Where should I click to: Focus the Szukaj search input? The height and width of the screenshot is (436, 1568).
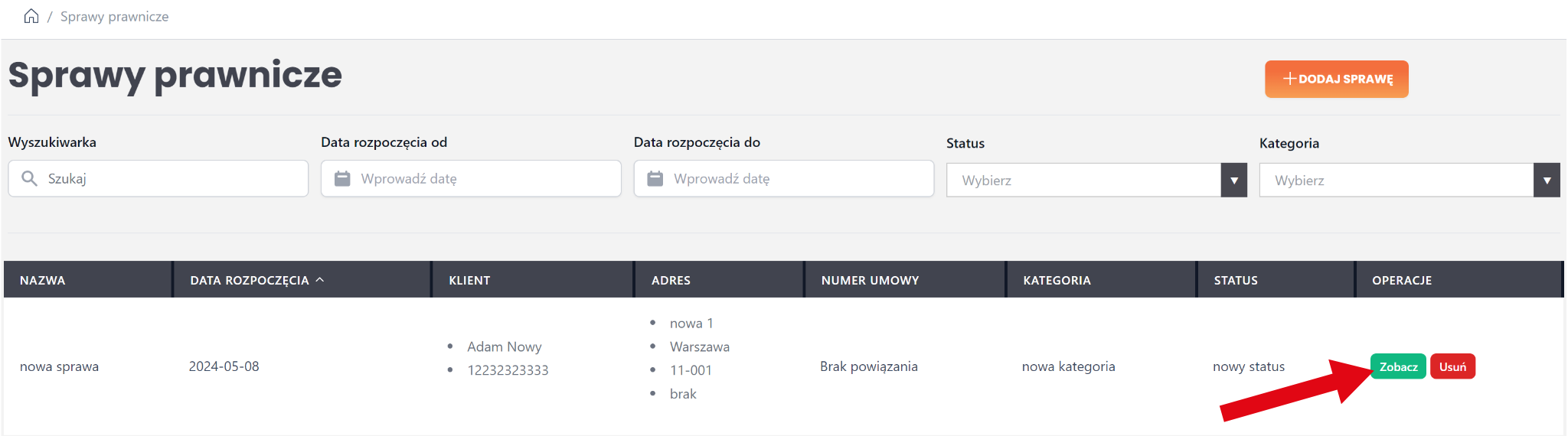(x=172, y=178)
